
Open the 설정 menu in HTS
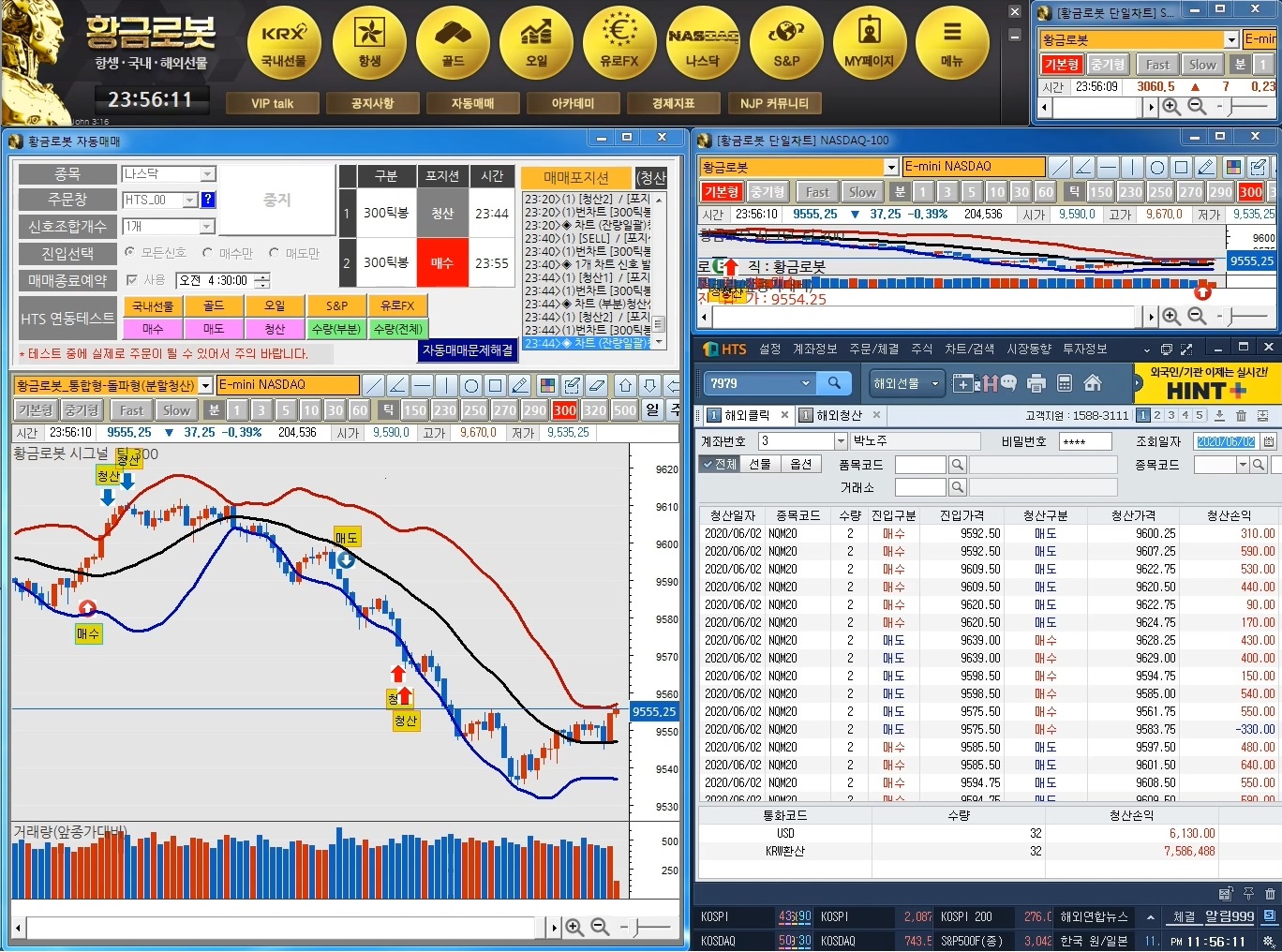tap(770, 349)
